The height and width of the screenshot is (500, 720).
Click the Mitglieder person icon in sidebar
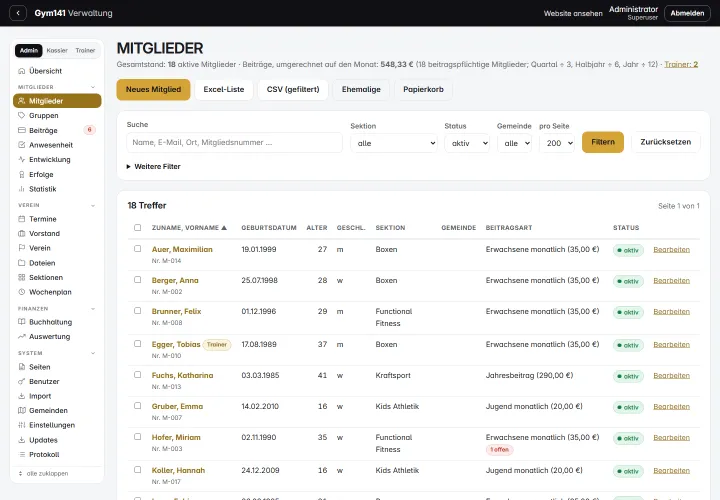pyautogui.click(x=21, y=101)
